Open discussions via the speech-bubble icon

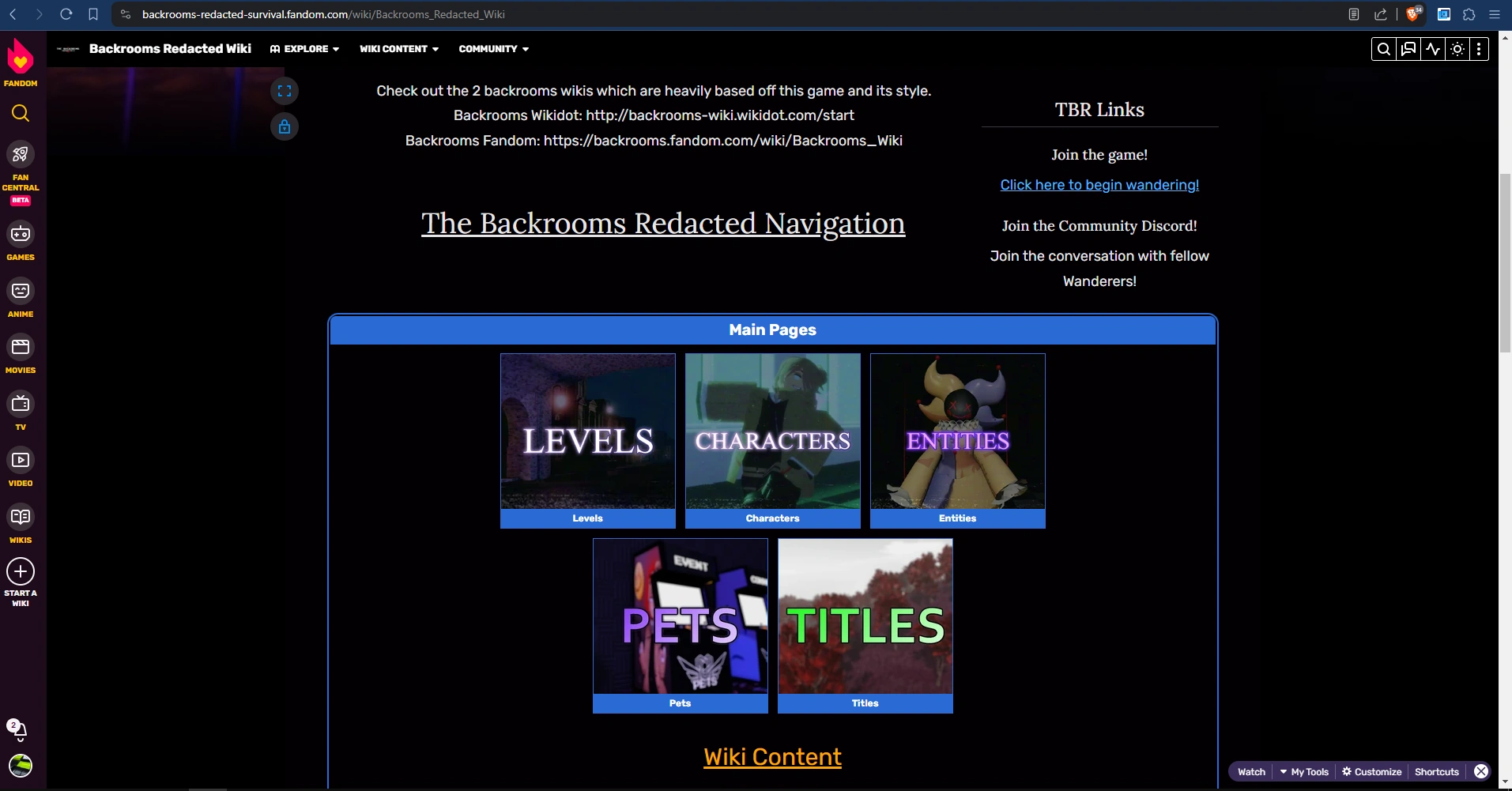(x=1408, y=48)
